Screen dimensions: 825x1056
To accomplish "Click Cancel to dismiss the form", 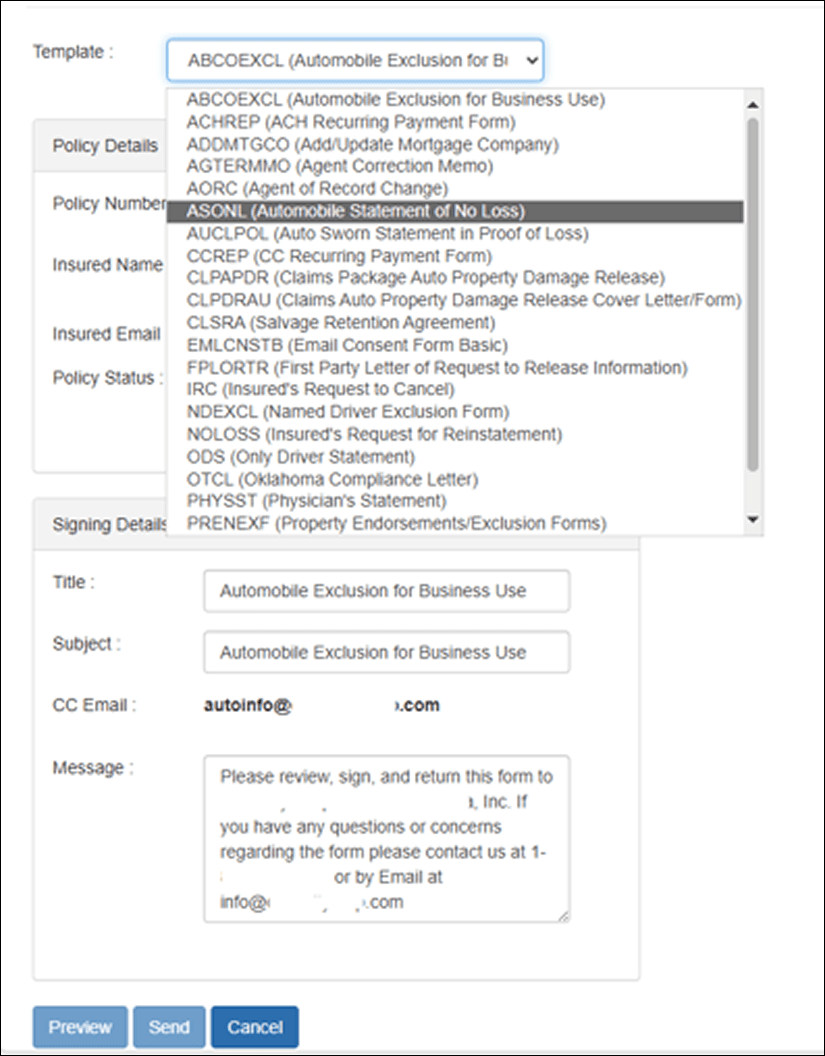I will [x=254, y=1026].
